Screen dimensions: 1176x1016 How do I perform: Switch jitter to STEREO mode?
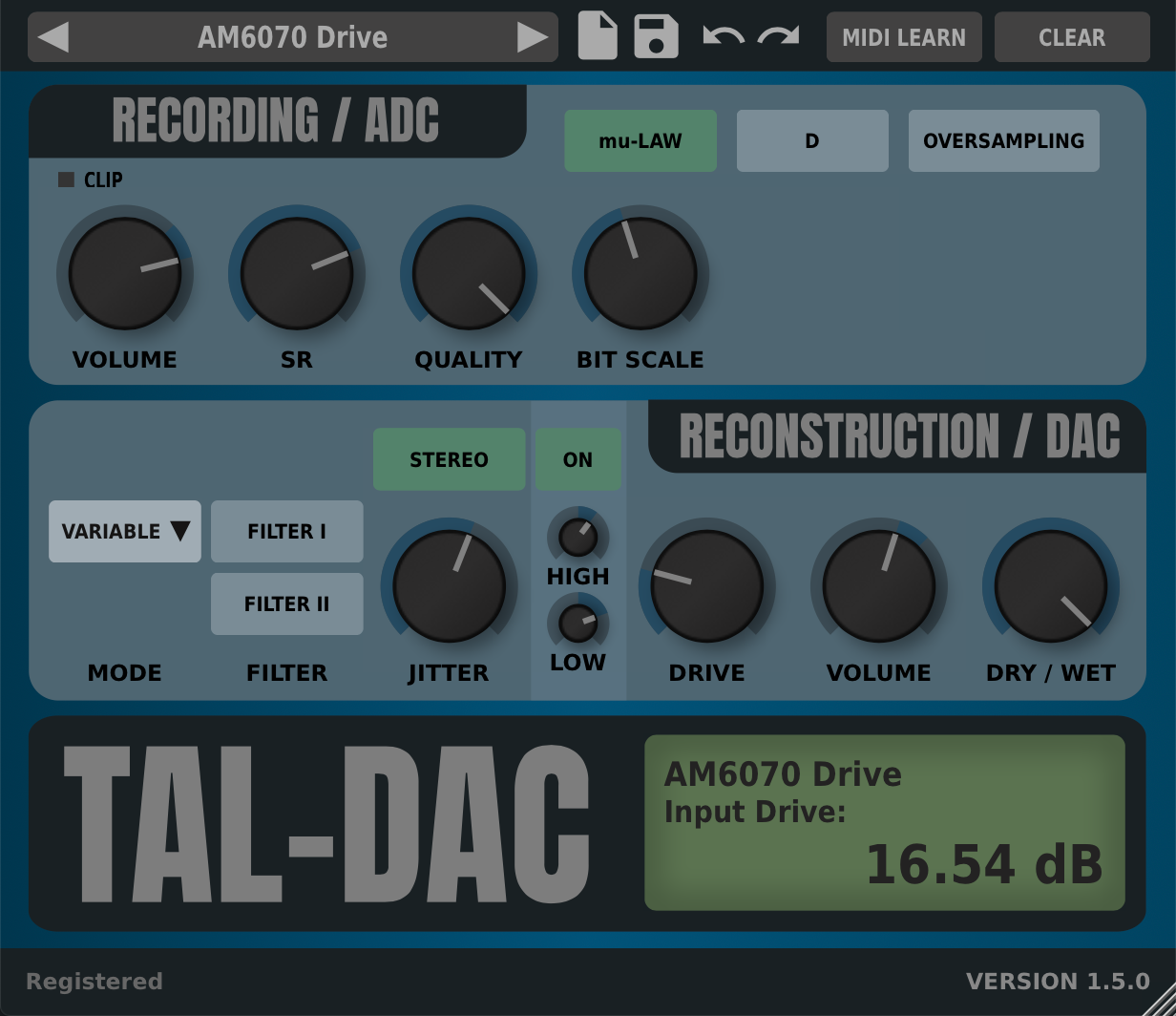pos(449,458)
